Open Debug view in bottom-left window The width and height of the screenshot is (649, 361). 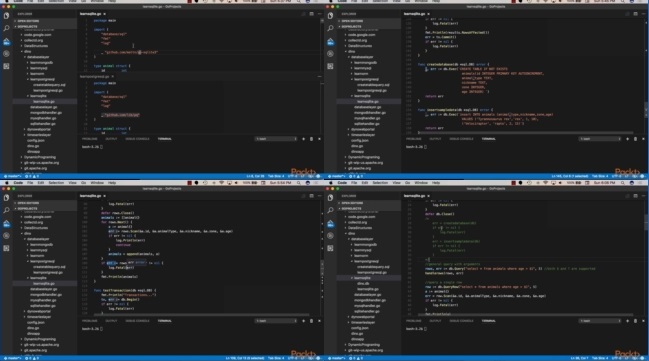pyautogui.click(x=6, y=236)
